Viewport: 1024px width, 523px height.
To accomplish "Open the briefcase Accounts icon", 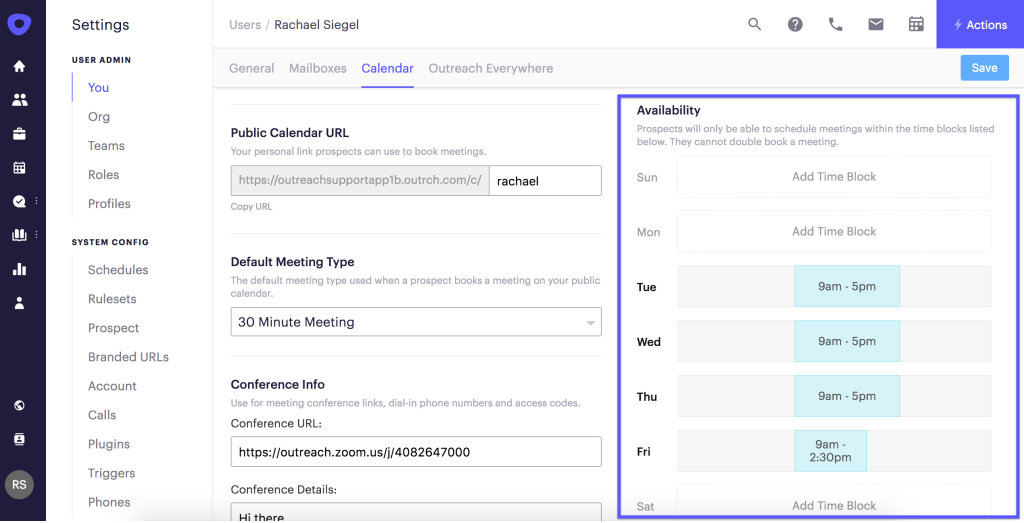I will [x=20, y=134].
